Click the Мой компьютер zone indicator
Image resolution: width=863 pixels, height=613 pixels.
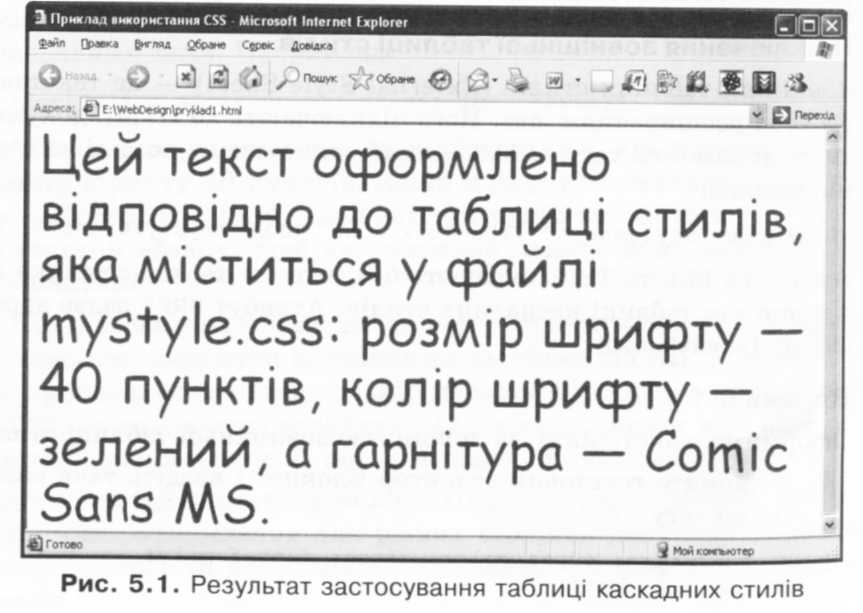pyautogui.click(x=706, y=550)
